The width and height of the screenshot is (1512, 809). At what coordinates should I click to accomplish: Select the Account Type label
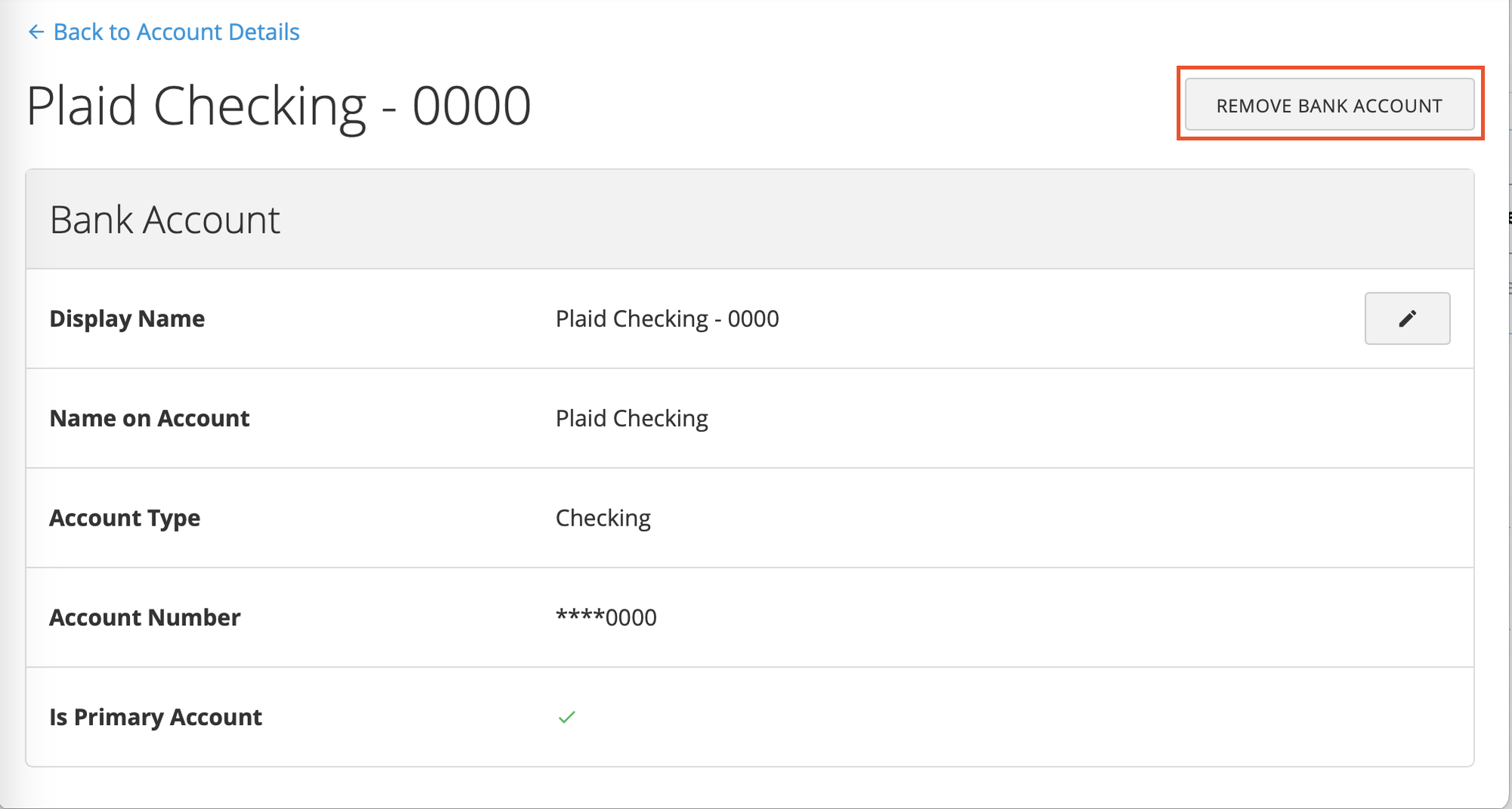[125, 518]
